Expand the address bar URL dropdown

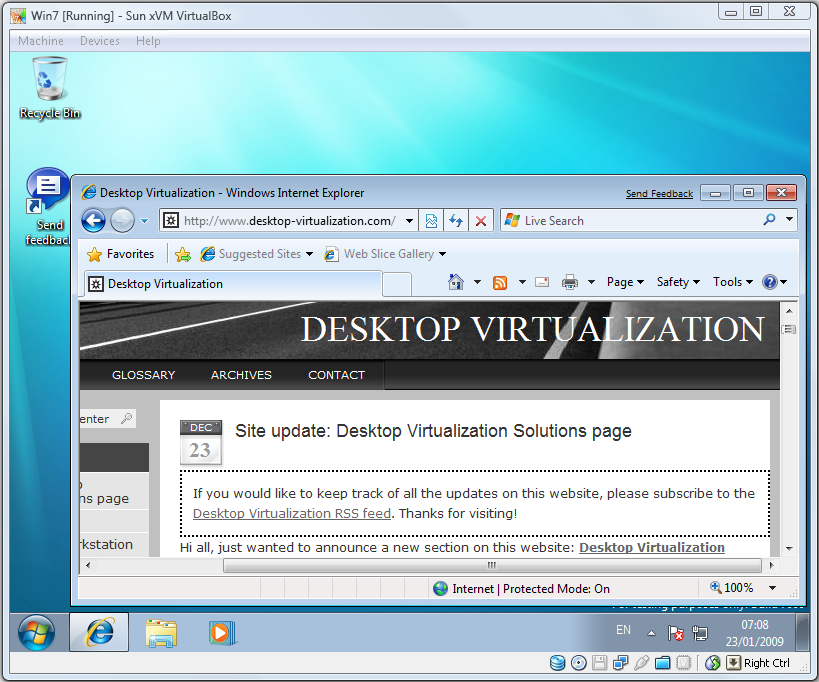[x=410, y=221]
